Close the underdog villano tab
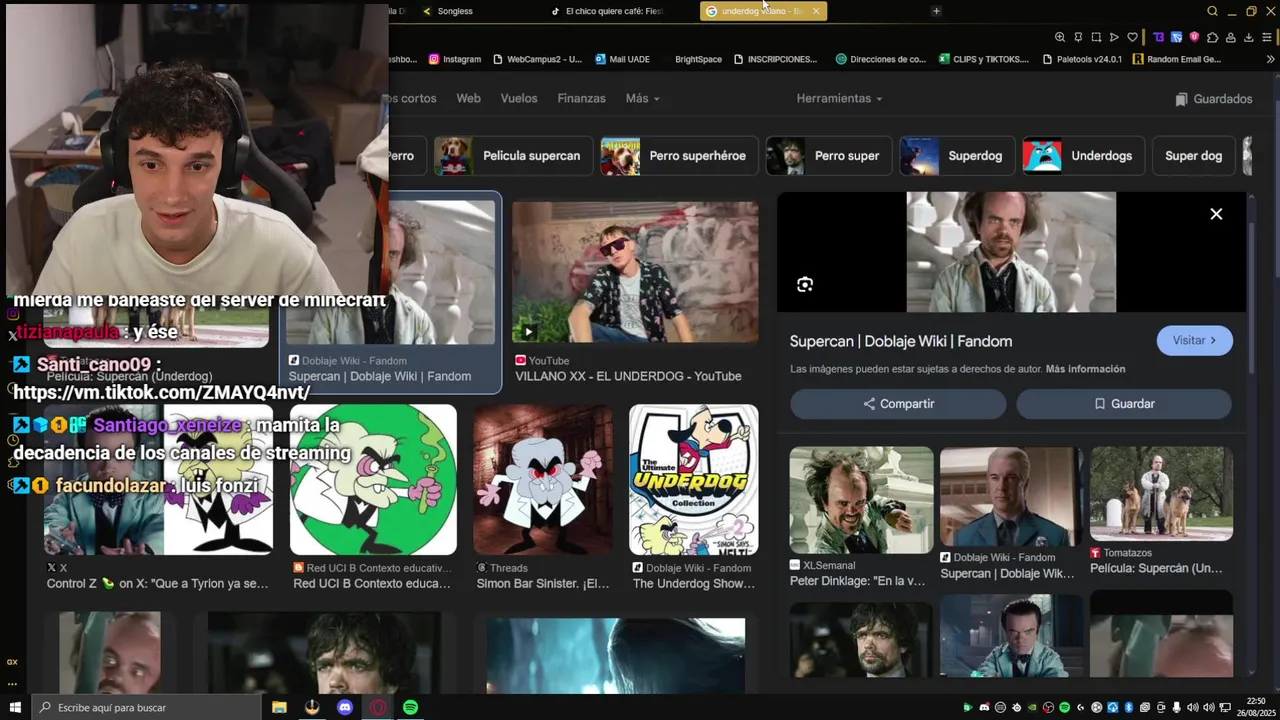The image size is (1280, 720). click(x=816, y=11)
